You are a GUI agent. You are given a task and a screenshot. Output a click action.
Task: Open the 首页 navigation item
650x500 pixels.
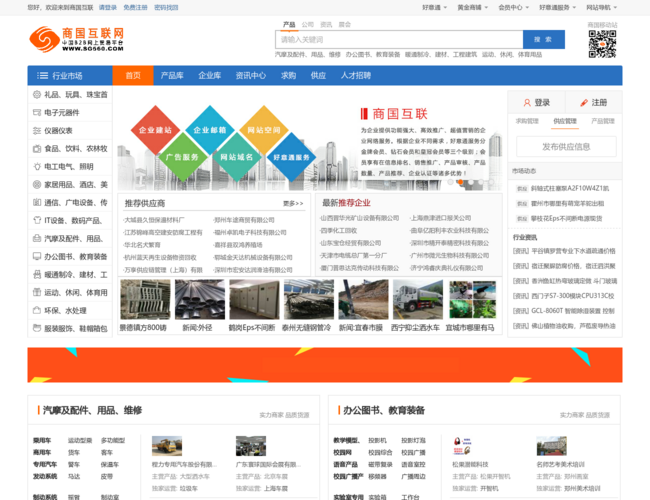pos(133,75)
